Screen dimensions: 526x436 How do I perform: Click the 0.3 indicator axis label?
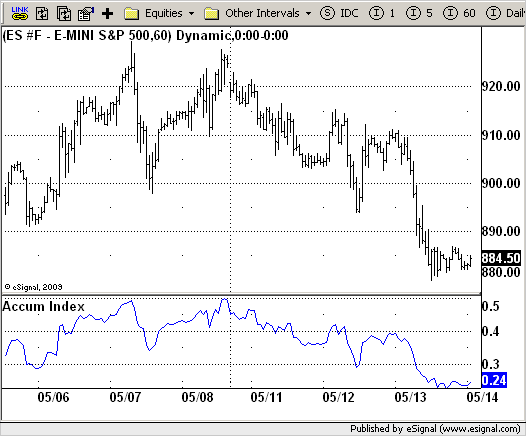(490, 364)
